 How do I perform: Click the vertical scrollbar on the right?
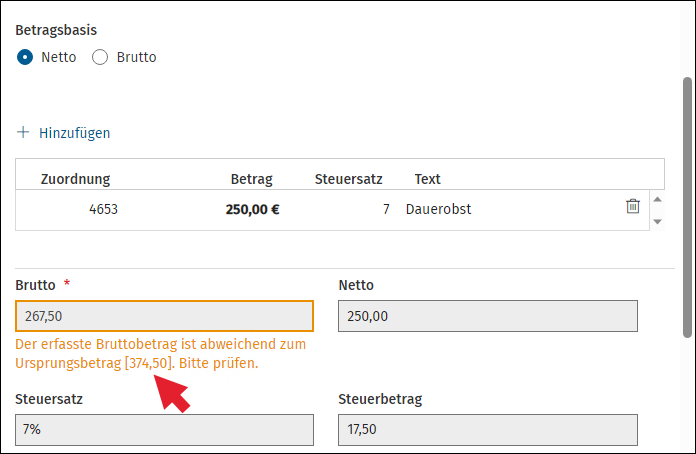[687, 207]
